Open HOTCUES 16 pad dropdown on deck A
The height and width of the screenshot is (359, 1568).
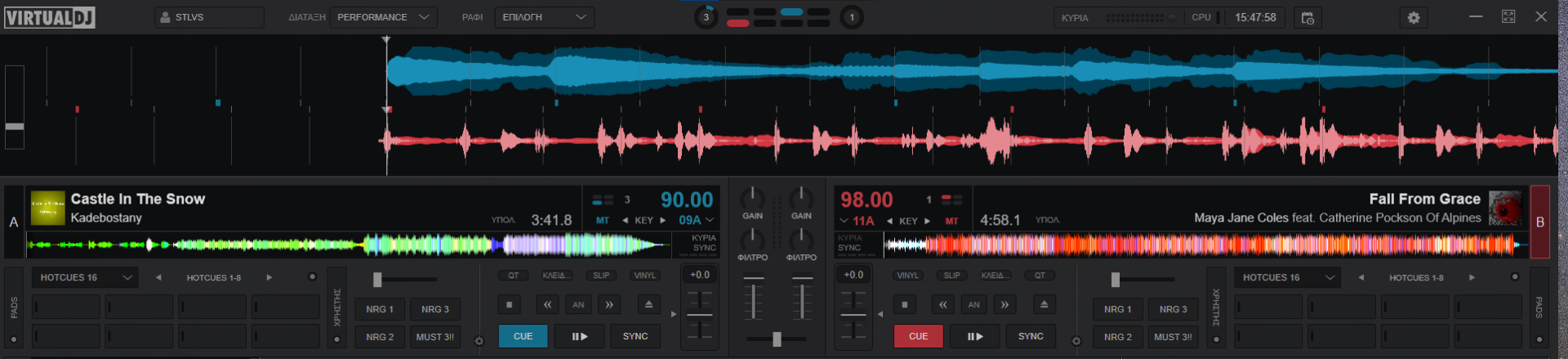[x=84, y=278]
